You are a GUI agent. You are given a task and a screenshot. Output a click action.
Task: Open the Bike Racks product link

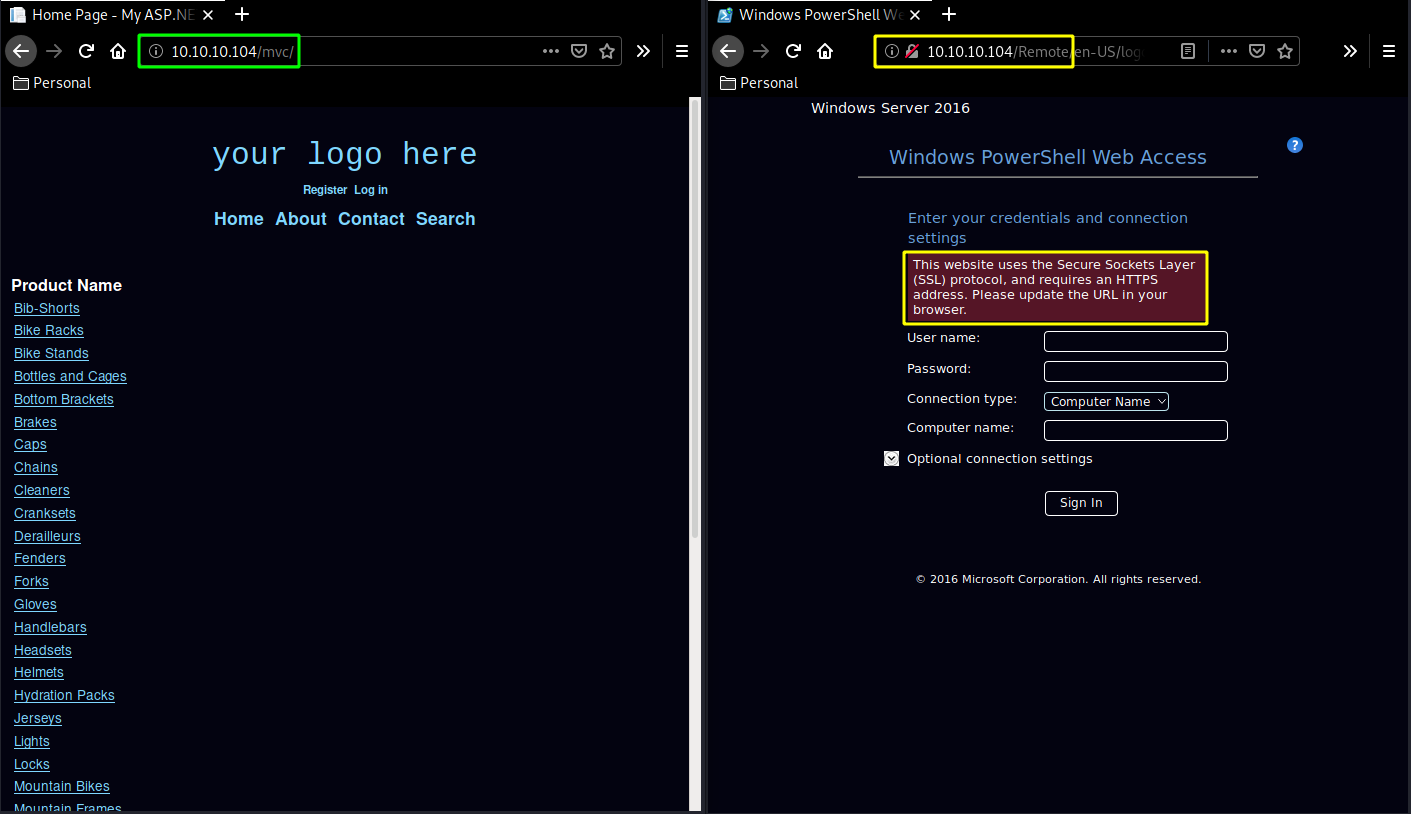(x=49, y=330)
